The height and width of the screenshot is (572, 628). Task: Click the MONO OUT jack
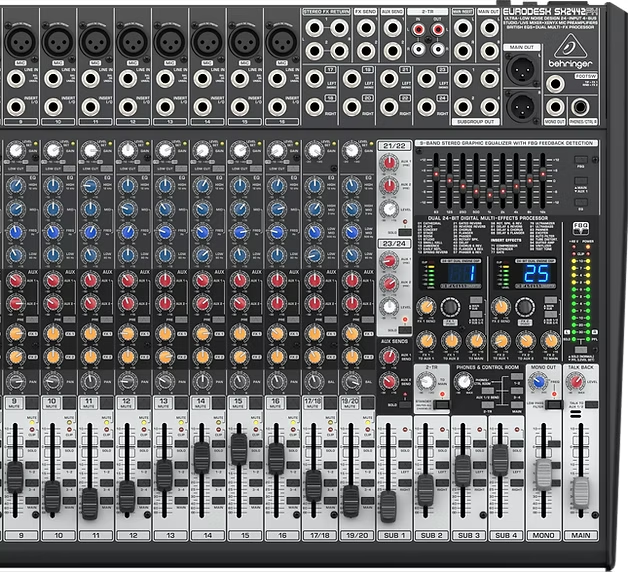[556, 107]
